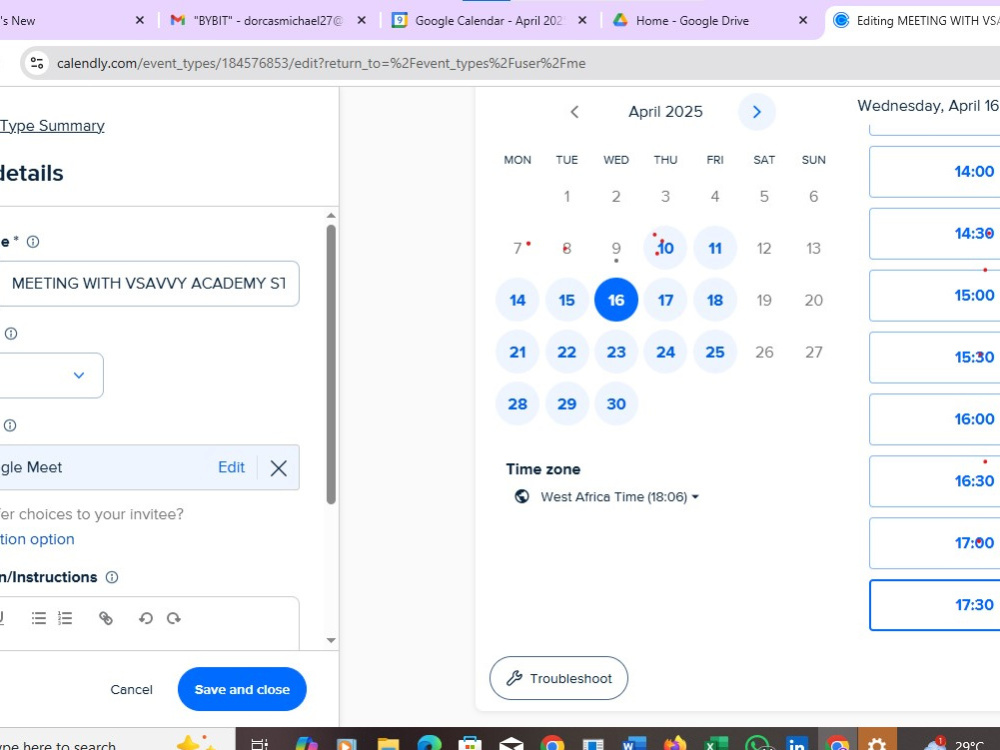Click the scroll-up arrow of the details panel
This screenshot has width=1000, height=750.
tap(331, 216)
